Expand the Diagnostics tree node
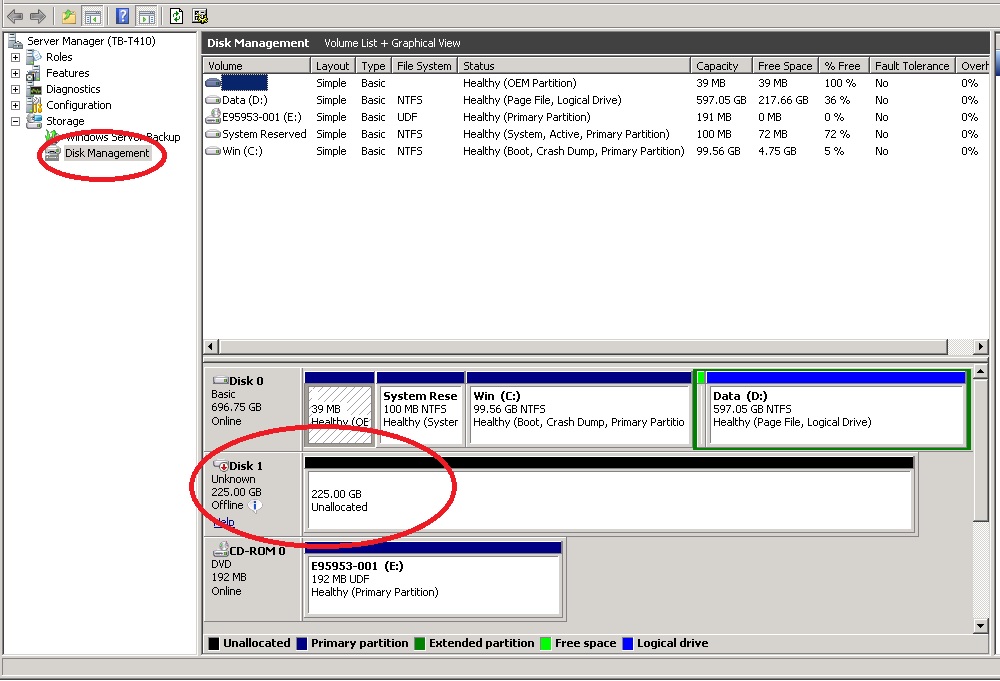The width and height of the screenshot is (1000, 681). point(14,89)
